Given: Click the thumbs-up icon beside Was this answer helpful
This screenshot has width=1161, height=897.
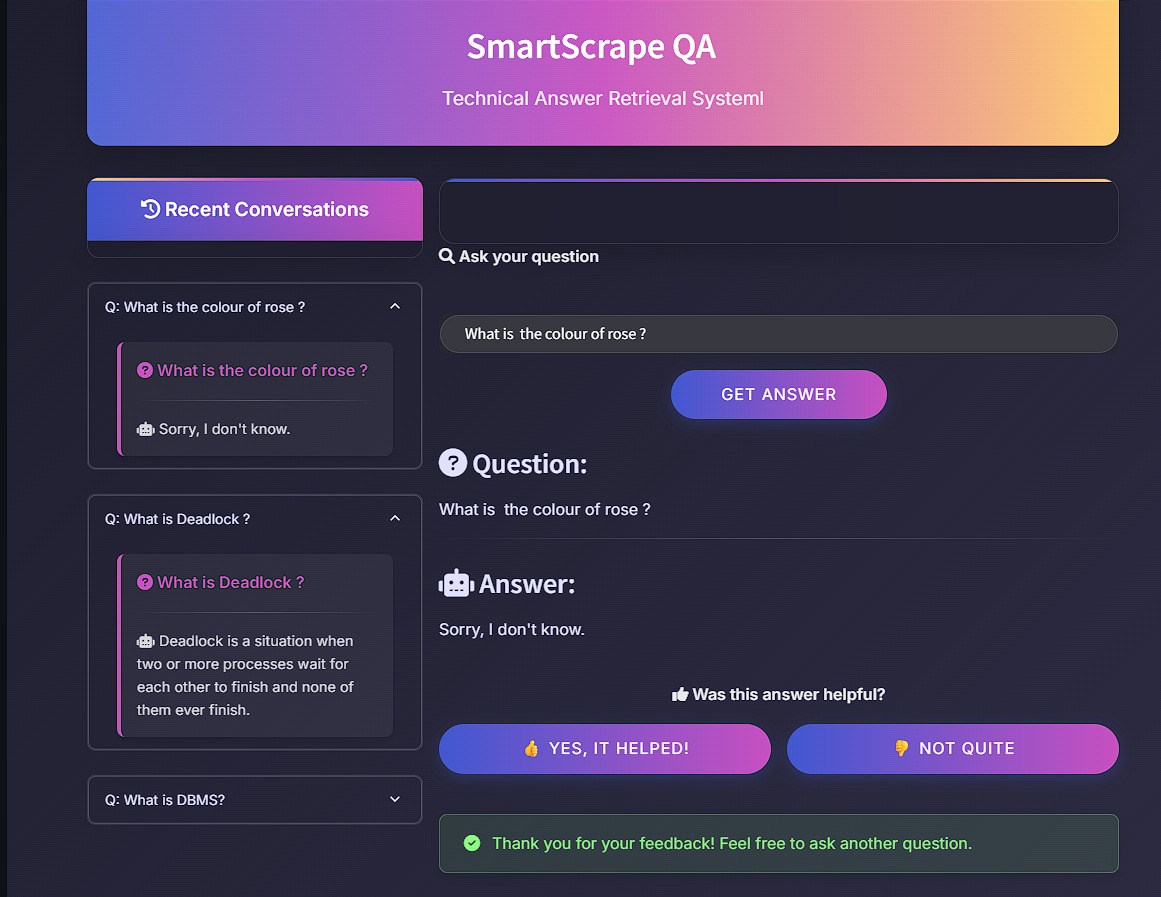Looking at the screenshot, I should [680, 695].
